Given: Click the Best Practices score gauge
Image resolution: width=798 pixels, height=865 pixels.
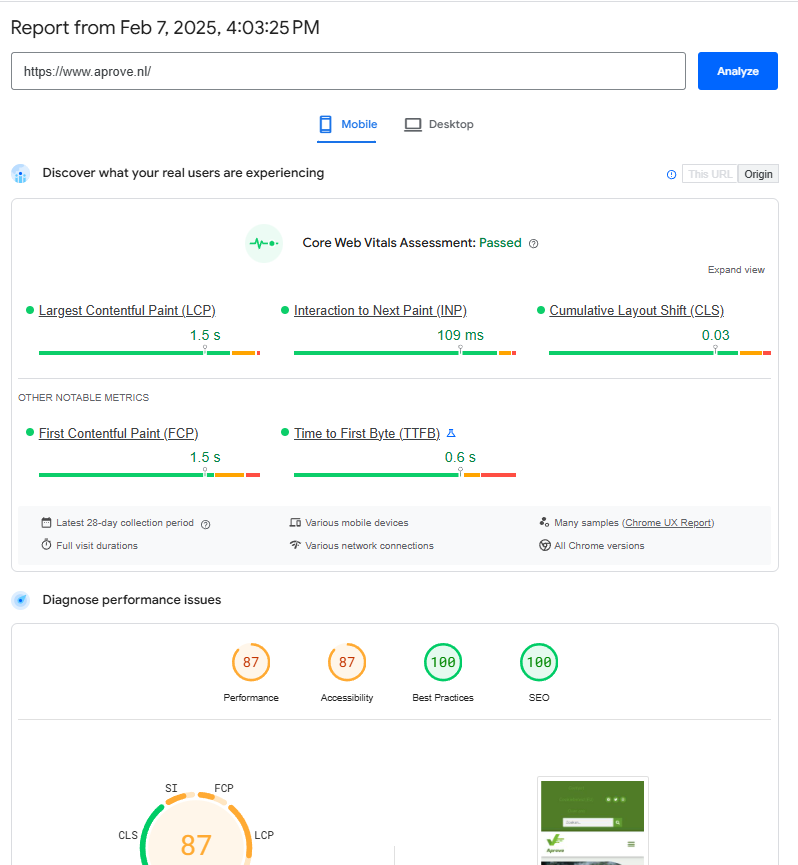Looking at the screenshot, I should 443,662.
